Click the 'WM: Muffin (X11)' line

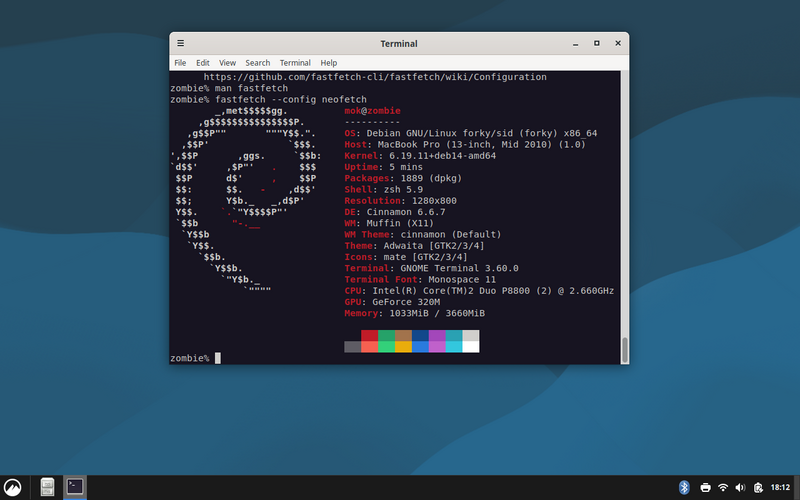click(x=389, y=223)
